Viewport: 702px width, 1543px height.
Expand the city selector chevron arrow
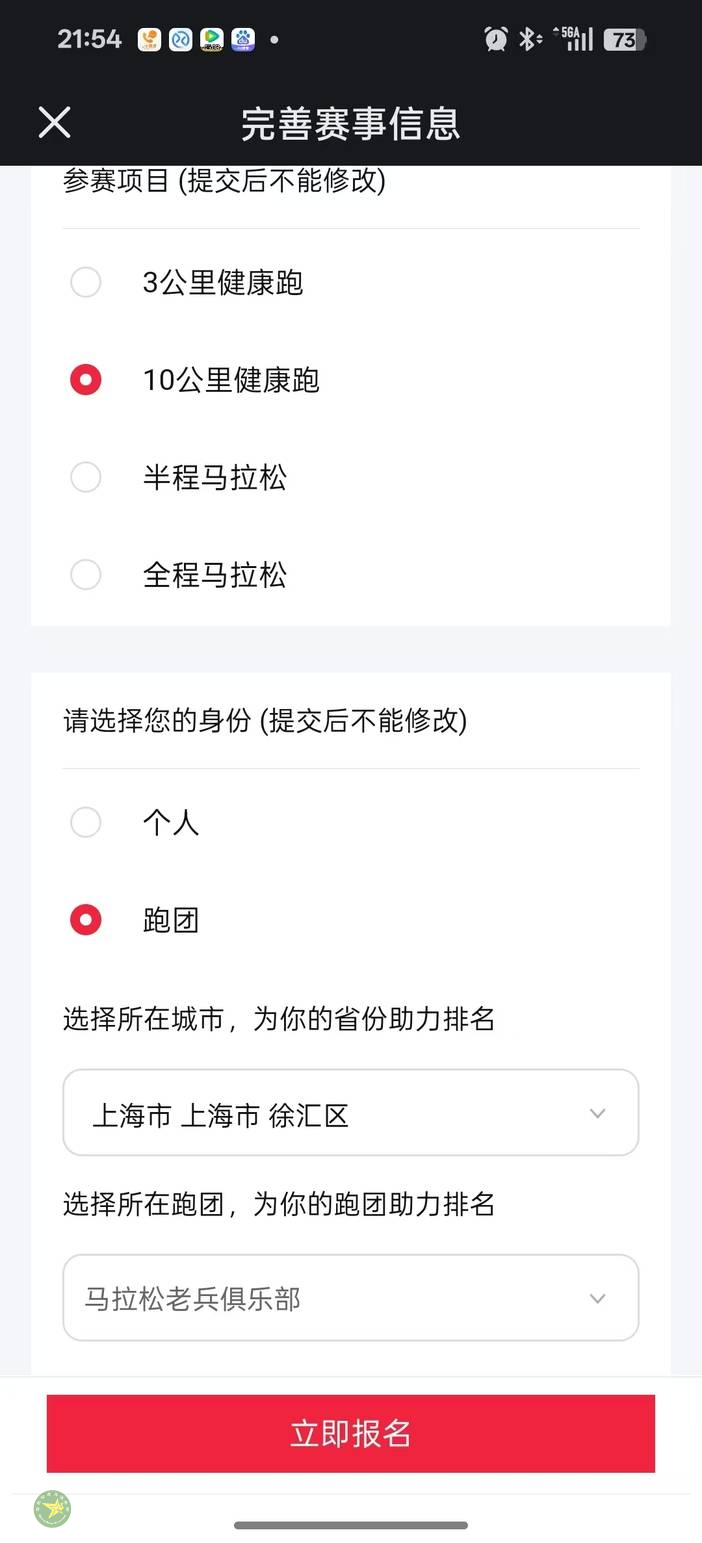pos(597,1113)
